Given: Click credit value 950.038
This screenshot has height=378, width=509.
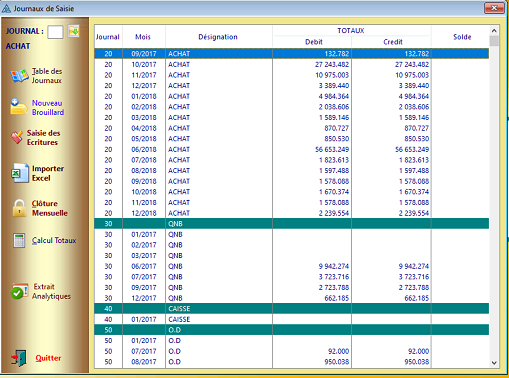Looking at the screenshot, I should tap(417, 362).
